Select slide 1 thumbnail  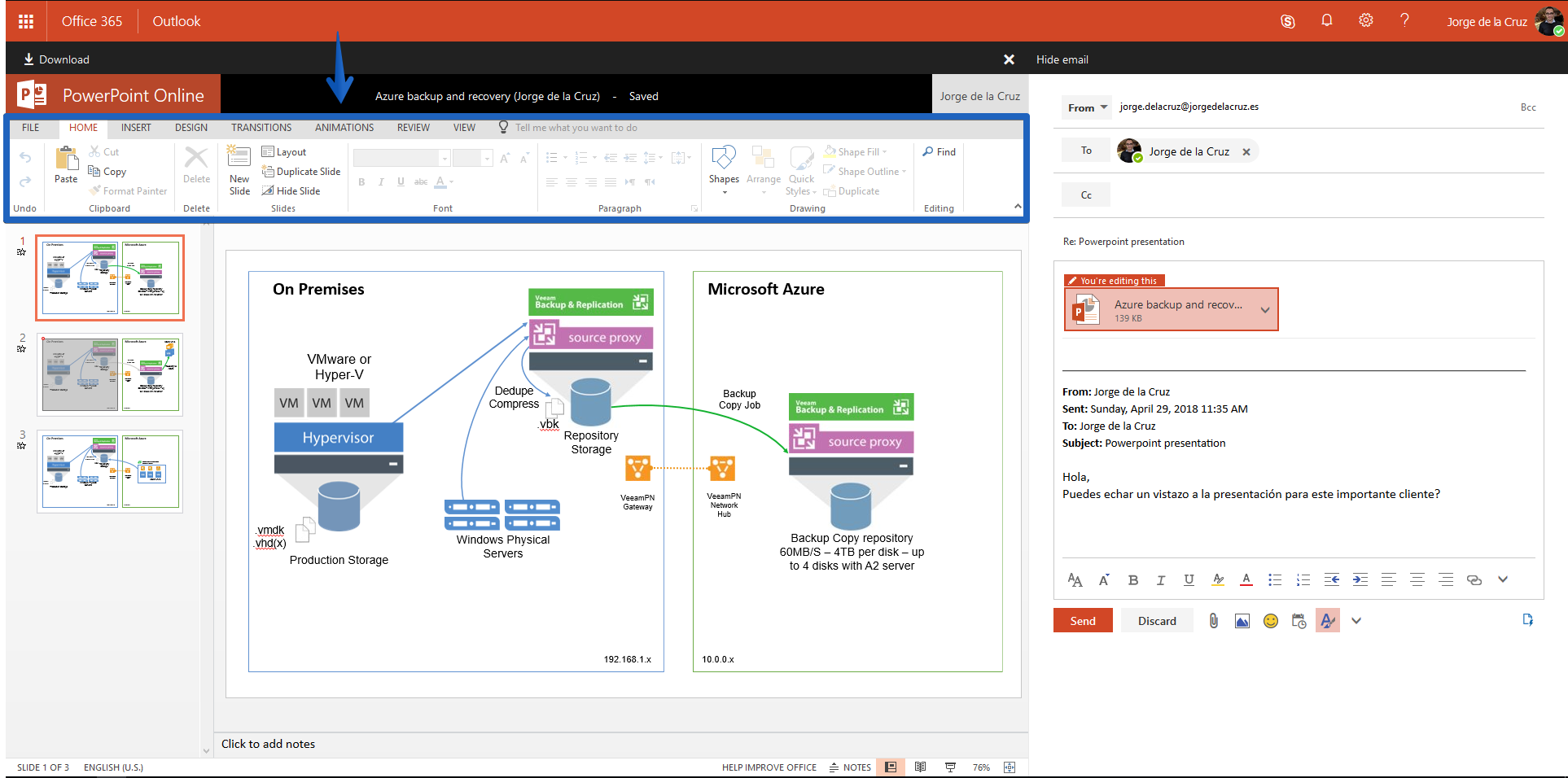pos(111,278)
